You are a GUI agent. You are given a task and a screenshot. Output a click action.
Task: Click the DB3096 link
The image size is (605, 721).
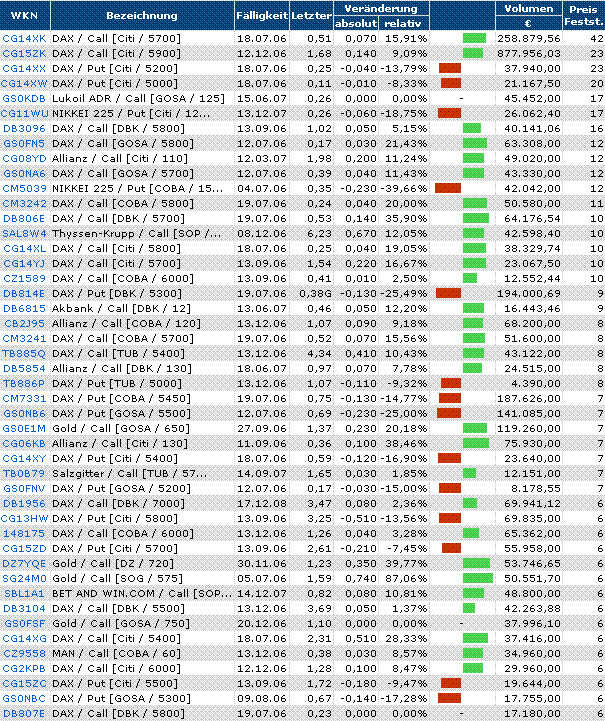24,128
